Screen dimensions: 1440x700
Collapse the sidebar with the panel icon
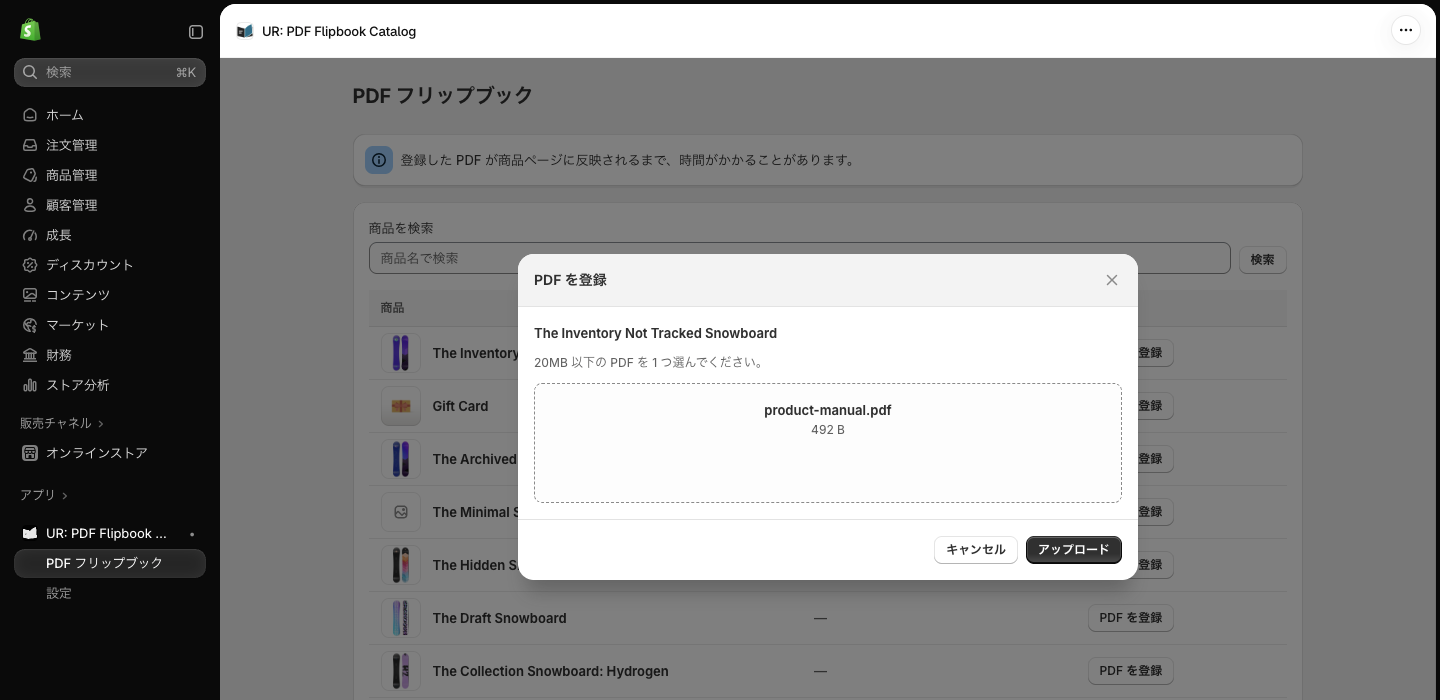(x=196, y=32)
